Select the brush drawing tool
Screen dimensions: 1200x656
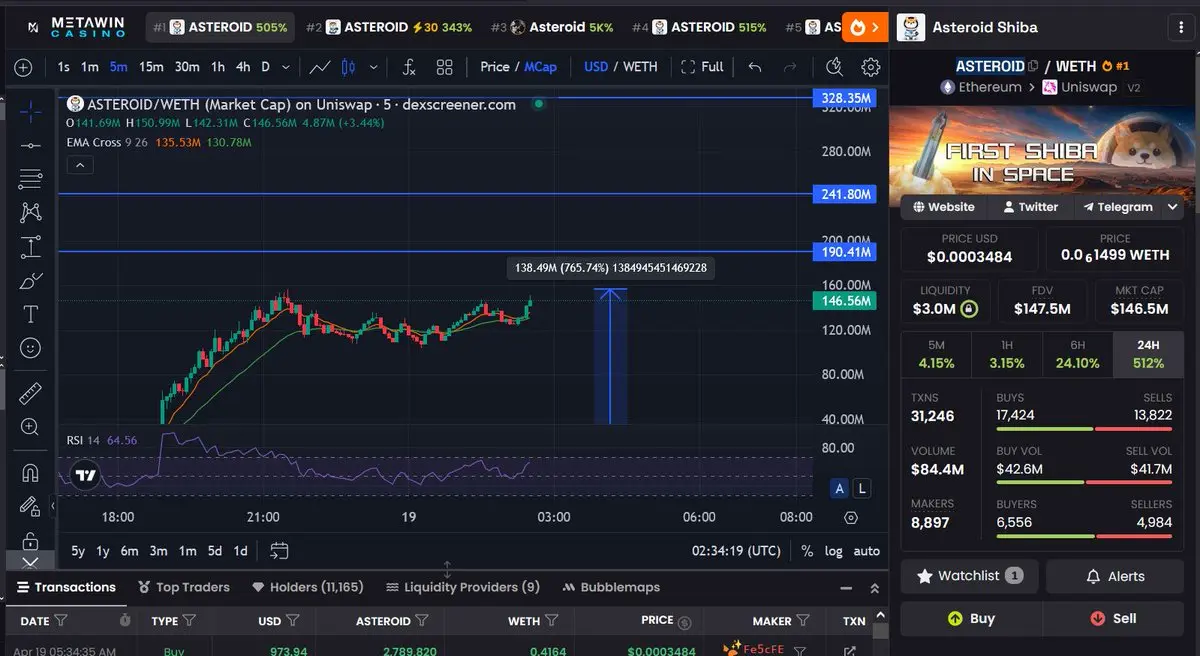pos(31,280)
